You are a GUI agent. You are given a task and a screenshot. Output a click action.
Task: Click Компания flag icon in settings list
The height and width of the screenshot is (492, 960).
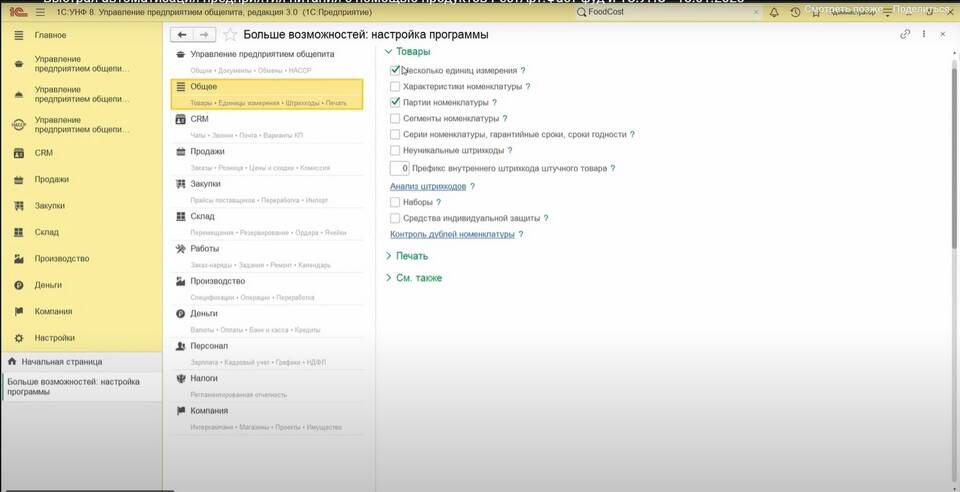181,411
